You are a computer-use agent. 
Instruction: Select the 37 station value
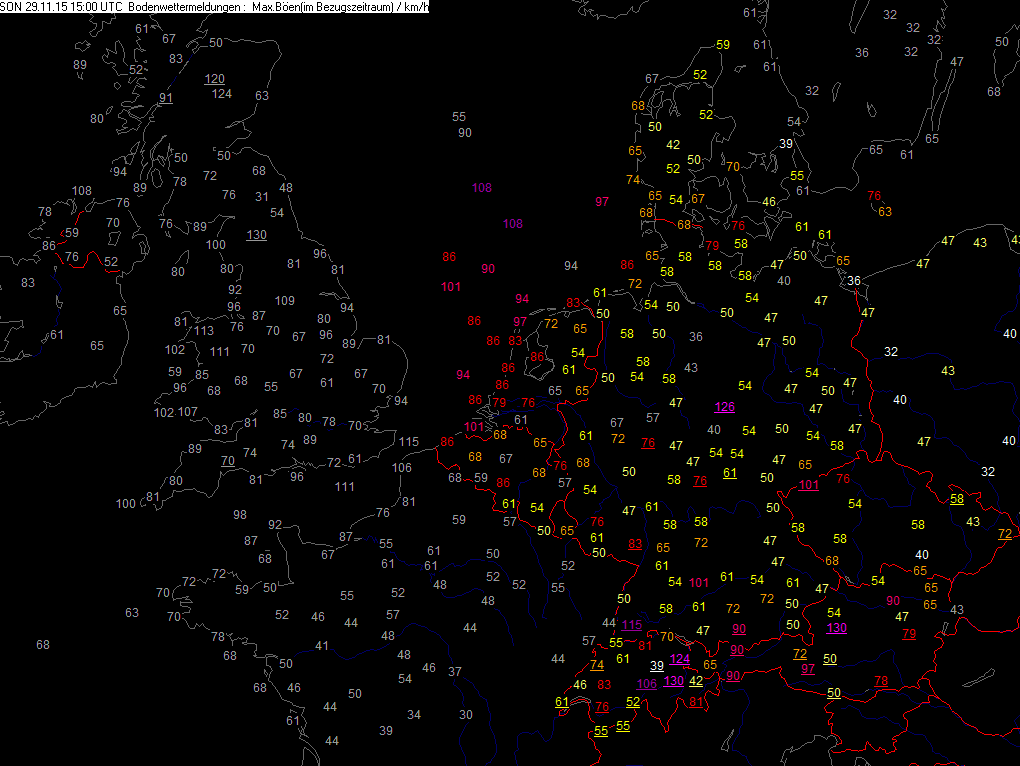pos(455,671)
